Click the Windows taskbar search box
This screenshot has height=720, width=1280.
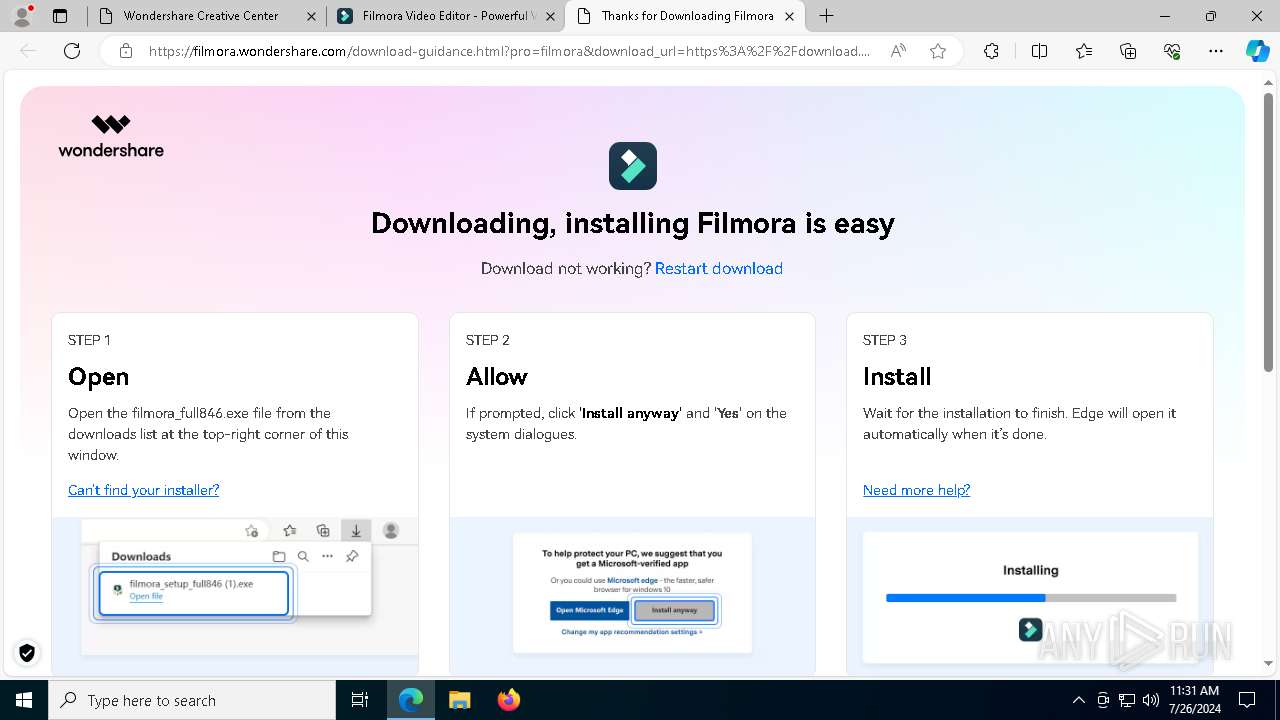[192, 700]
